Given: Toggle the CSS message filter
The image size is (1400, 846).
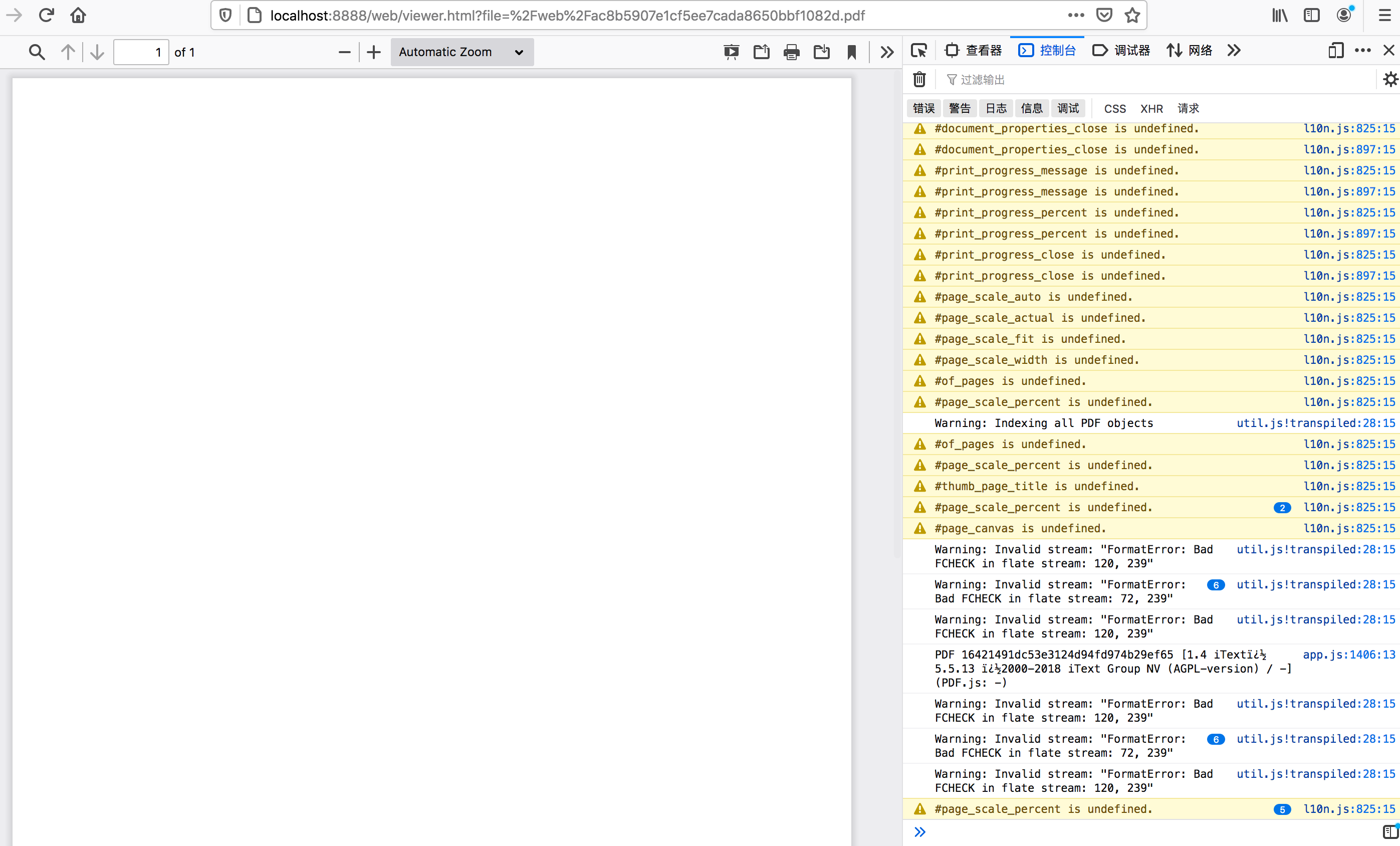Looking at the screenshot, I should tap(1114, 108).
